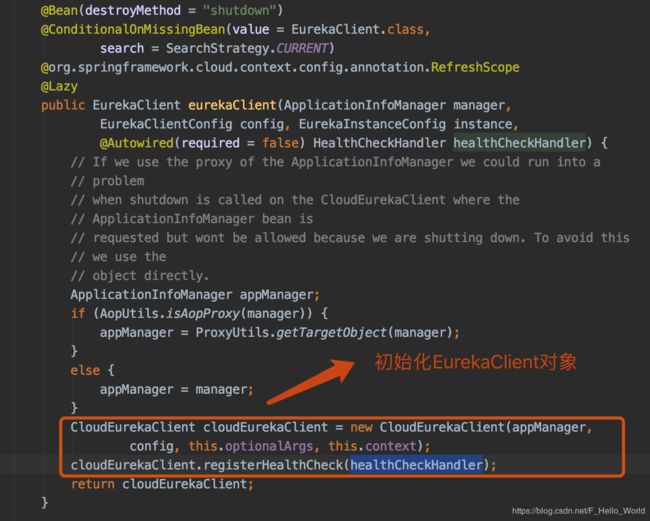
Task: Click the SearchStrategy class reference
Action: 218,48
